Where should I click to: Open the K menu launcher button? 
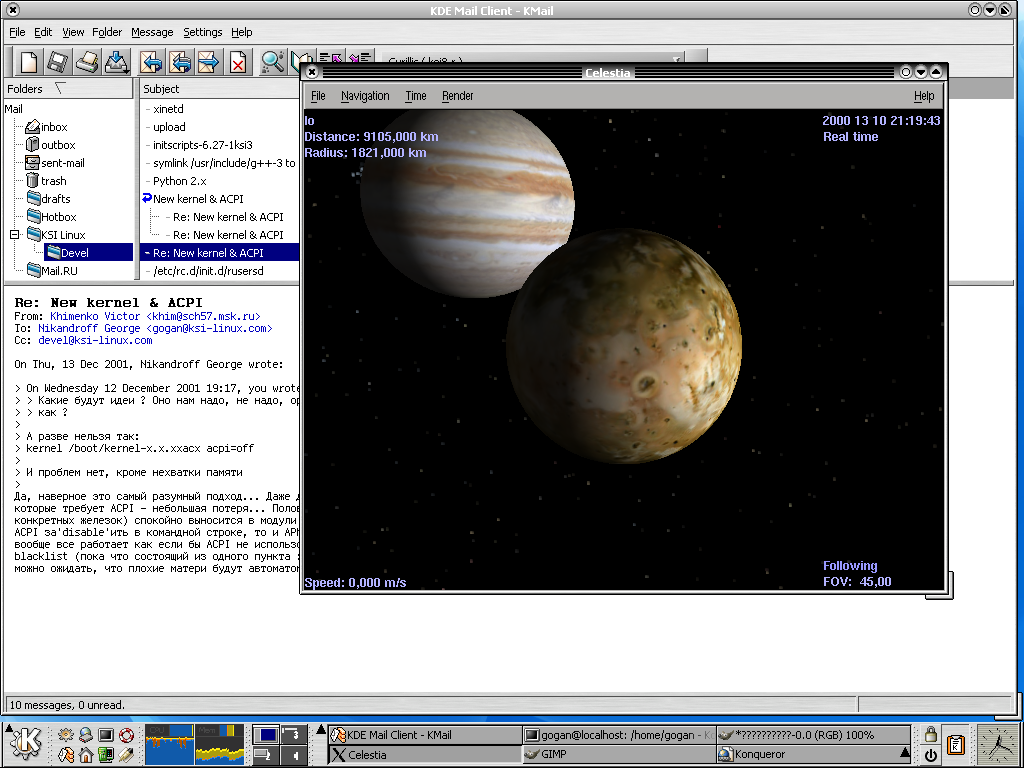[x=27, y=743]
